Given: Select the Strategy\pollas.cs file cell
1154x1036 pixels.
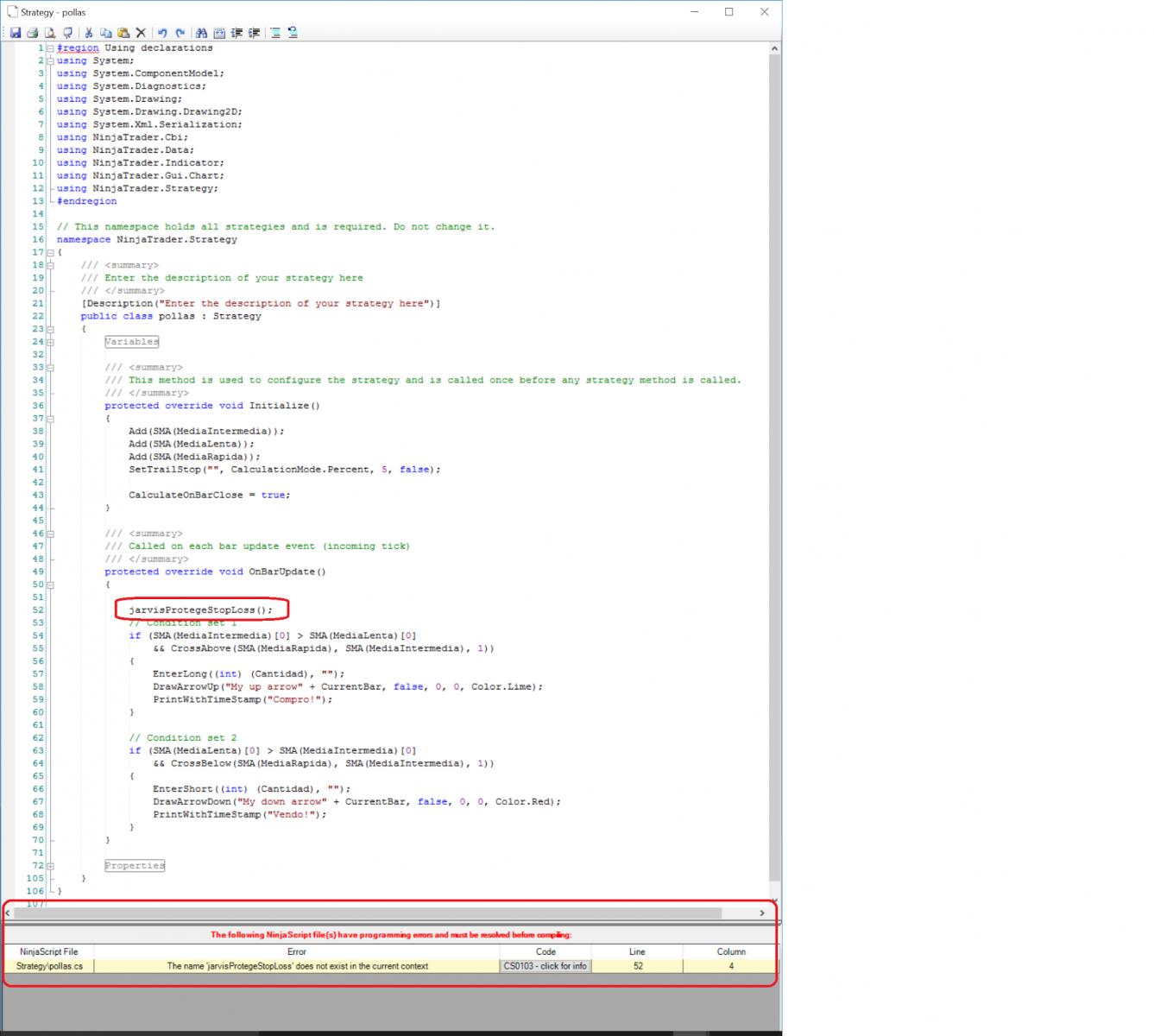Looking at the screenshot, I should click(x=49, y=966).
